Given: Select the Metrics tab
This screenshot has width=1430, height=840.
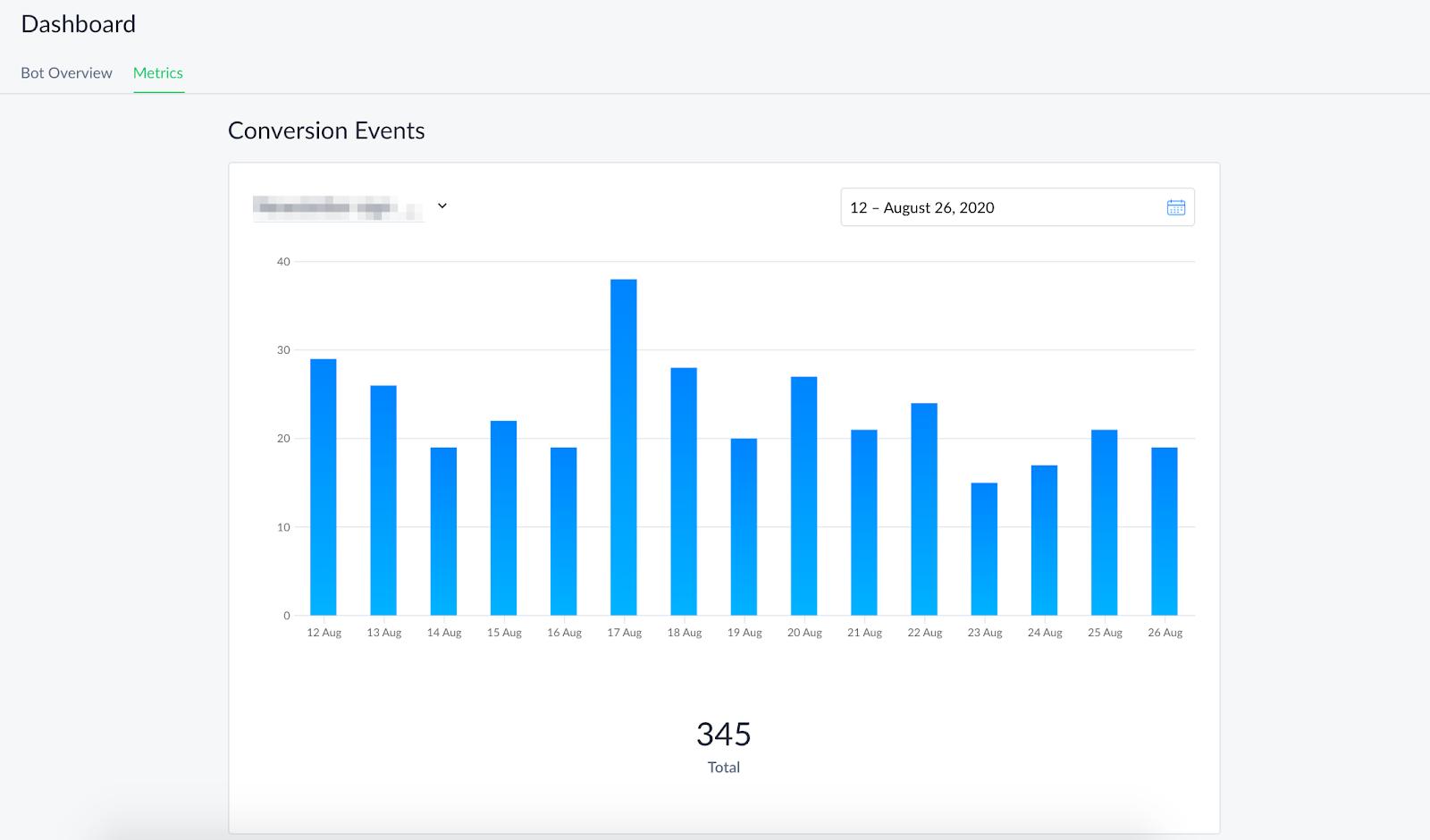Looking at the screenshot, I should tap(158, 72).
